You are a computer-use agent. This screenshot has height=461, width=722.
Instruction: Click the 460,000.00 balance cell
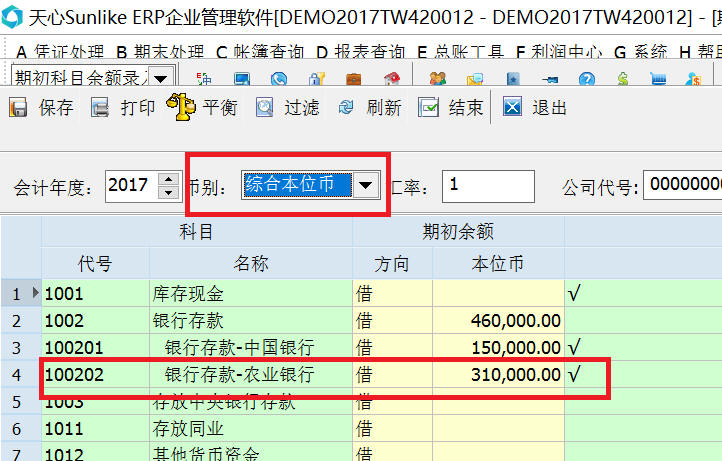[498, 321]
